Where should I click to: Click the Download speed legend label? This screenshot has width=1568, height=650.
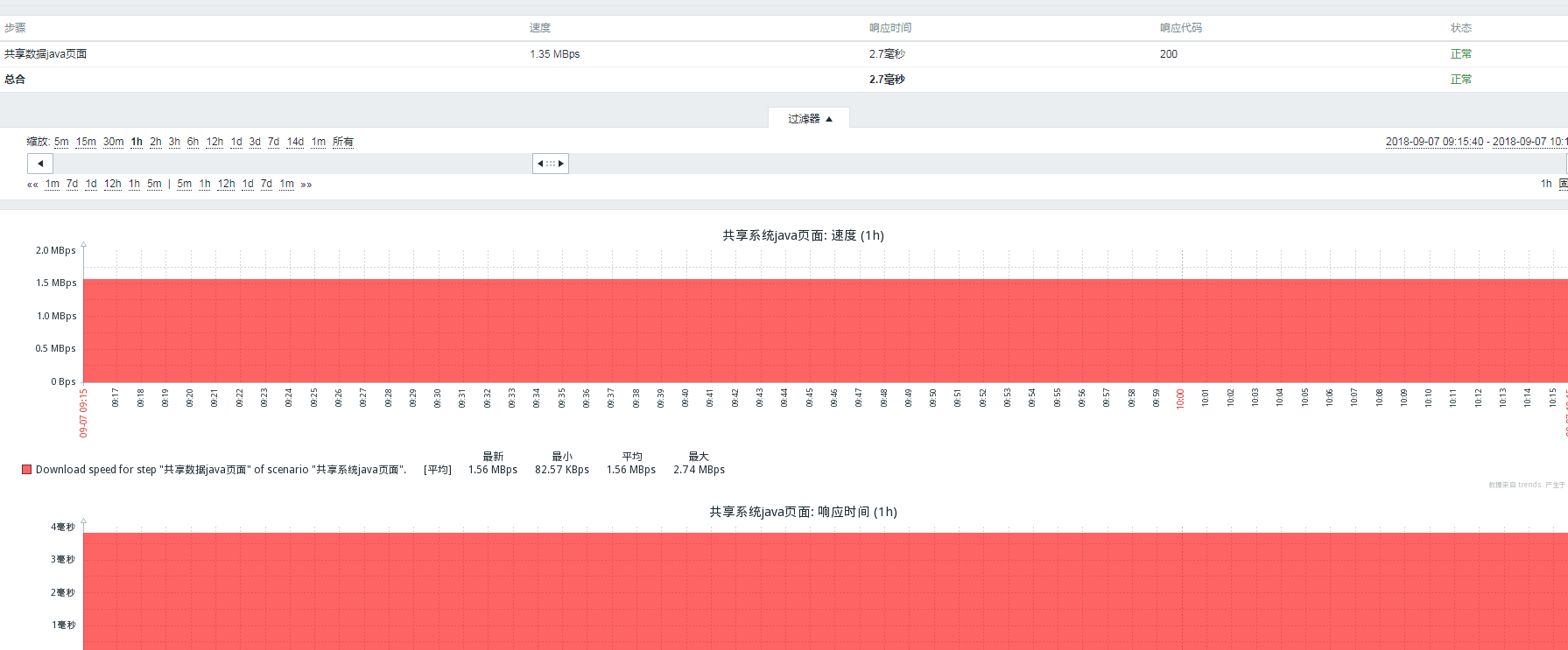pos(221,470)
